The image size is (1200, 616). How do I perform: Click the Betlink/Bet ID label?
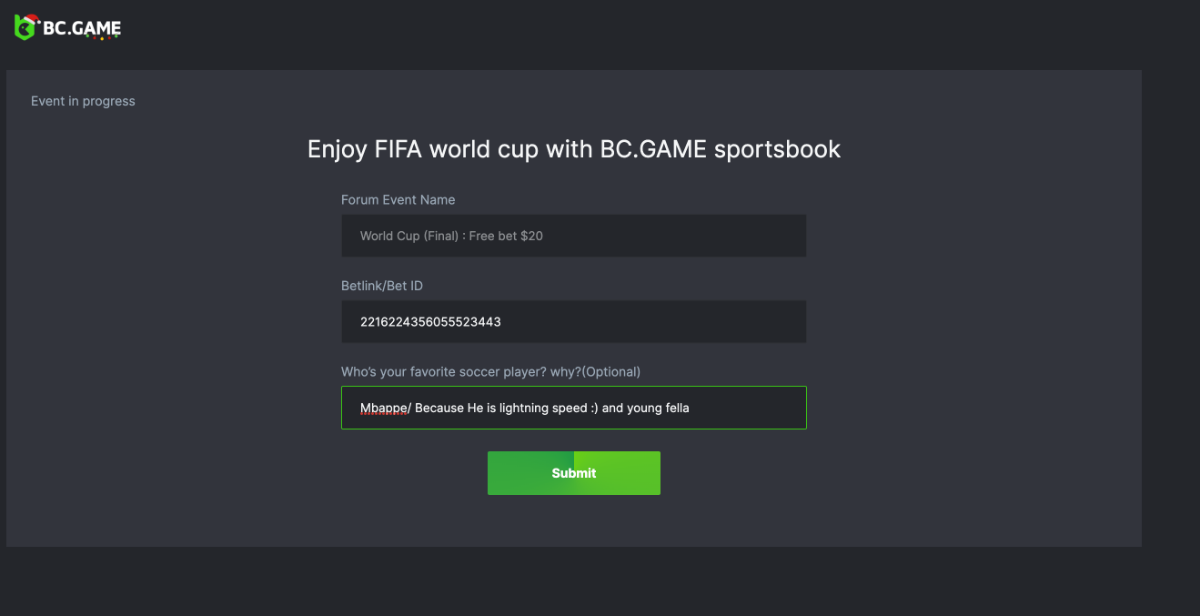382,286
